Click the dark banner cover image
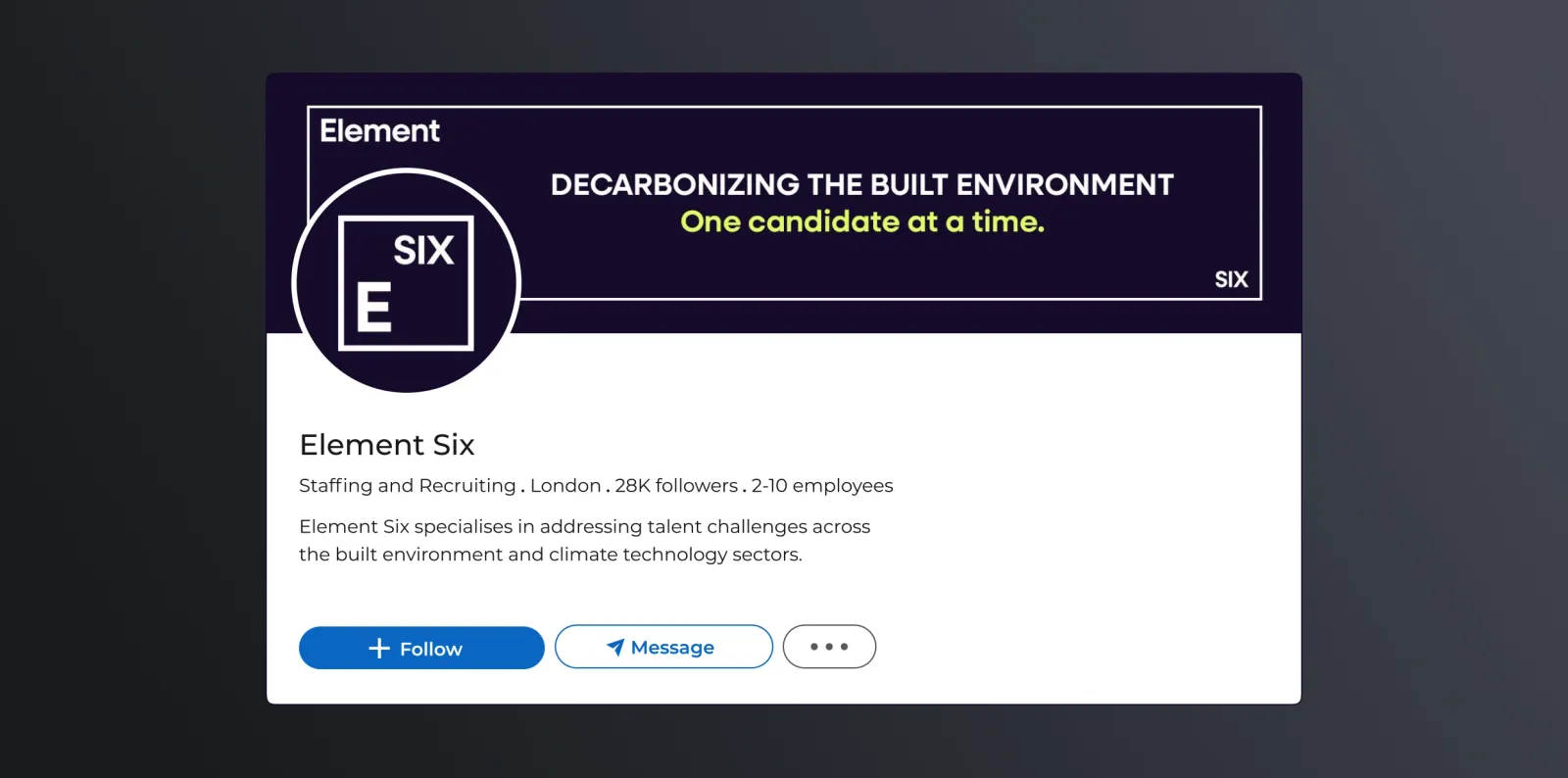1568x778 pixels. point(784,203)
